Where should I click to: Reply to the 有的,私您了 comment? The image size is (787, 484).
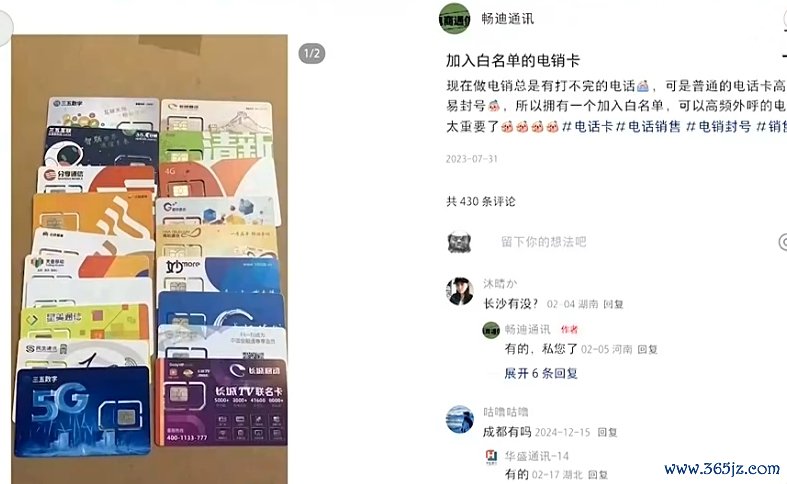(x=647, y=349)
